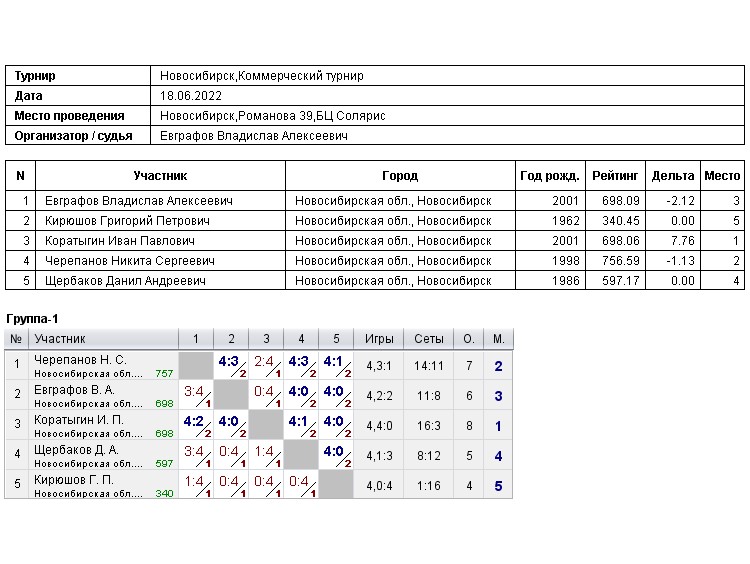Open Коратыгин Иван Павлович participant entry
The width and height of the screenshot is (750, 564).
[x=120, y=241]
